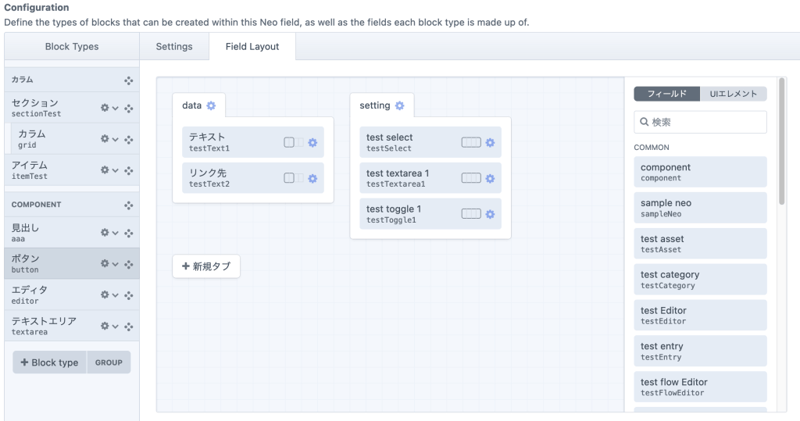This screenshot has width=800, height=421.
Task: Click move handle for ボタン block type
Action: (x=128, y=264)
